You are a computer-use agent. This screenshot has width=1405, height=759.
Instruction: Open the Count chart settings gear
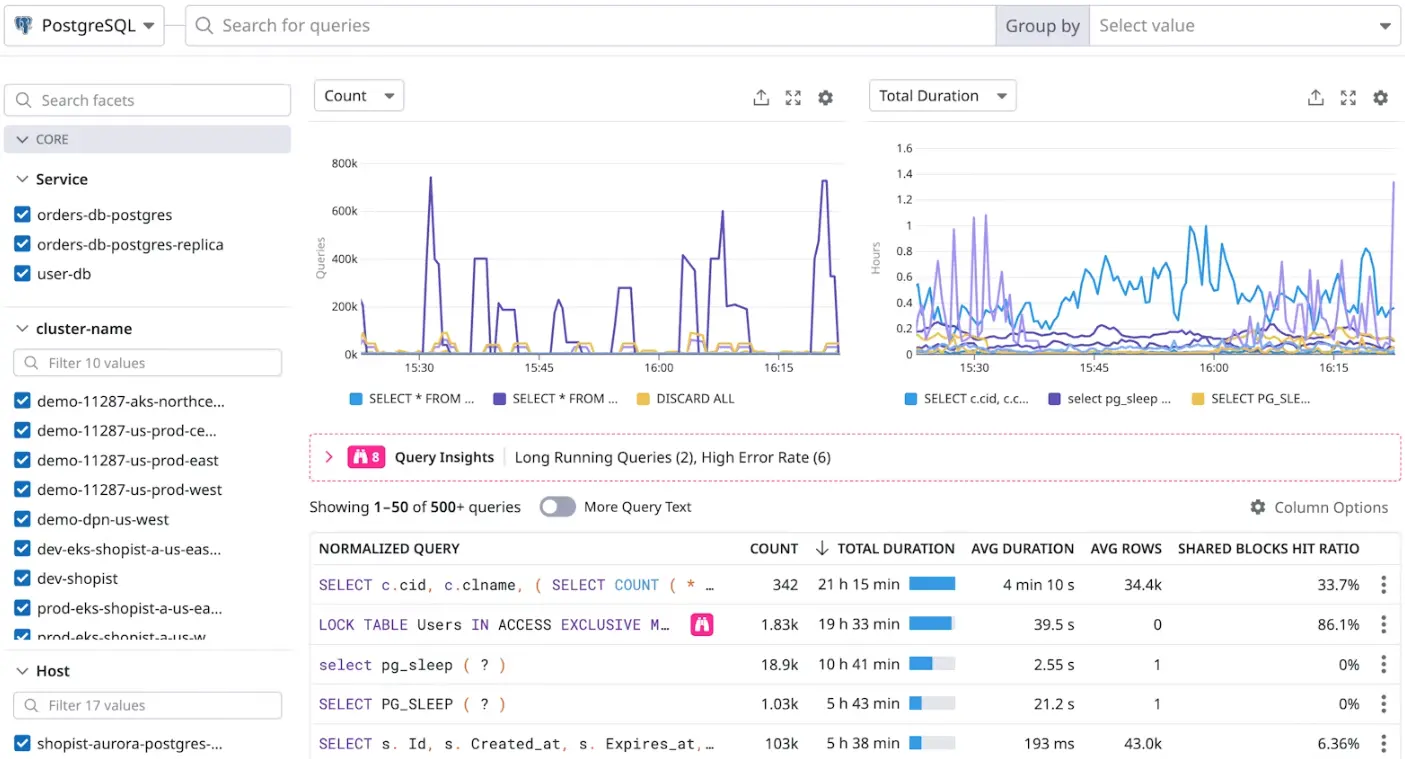click(x=825, y=97)
